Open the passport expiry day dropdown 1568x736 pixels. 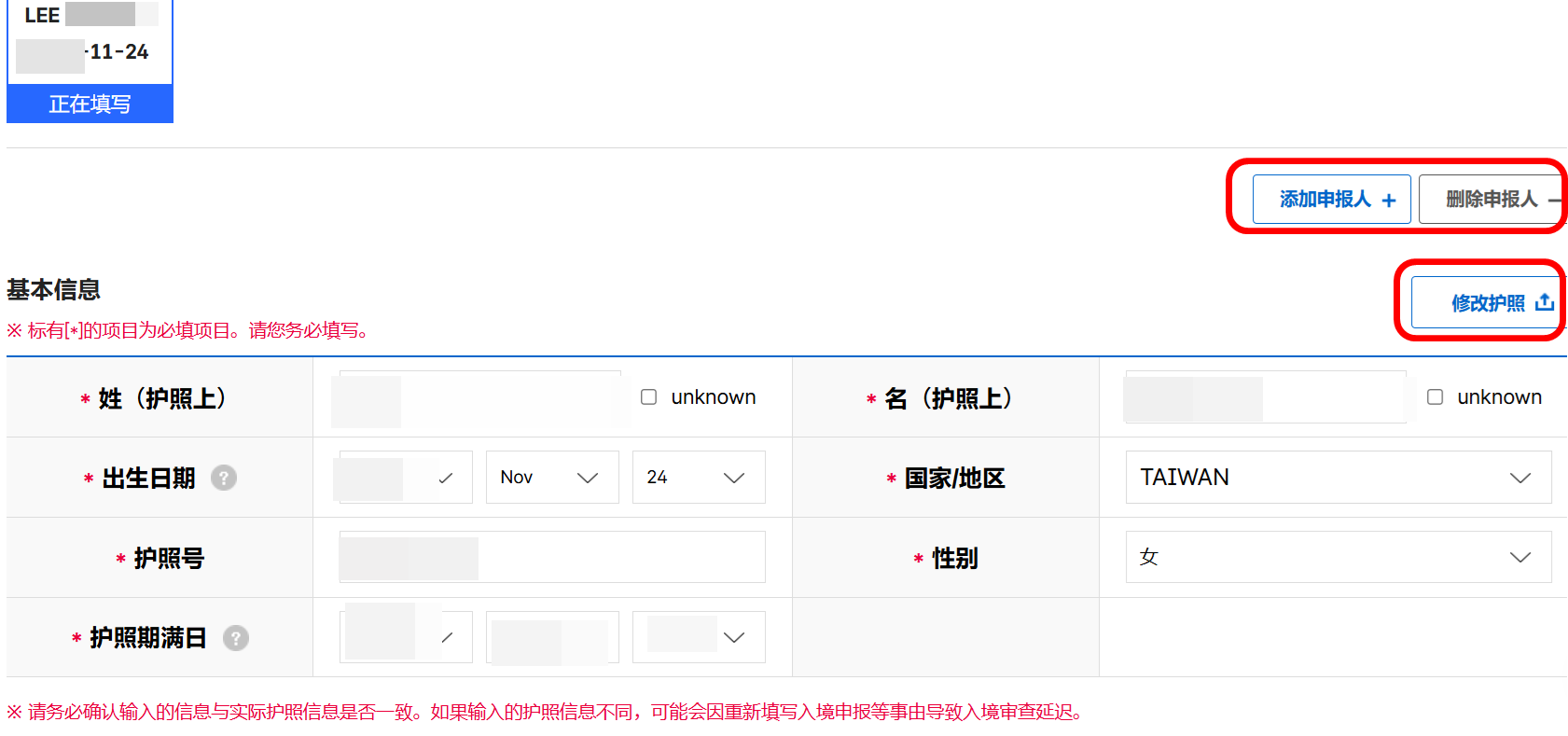698,637
